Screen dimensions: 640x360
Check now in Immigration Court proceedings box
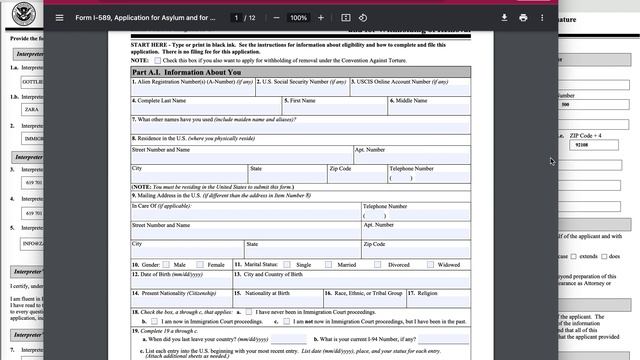click(154, 322)
